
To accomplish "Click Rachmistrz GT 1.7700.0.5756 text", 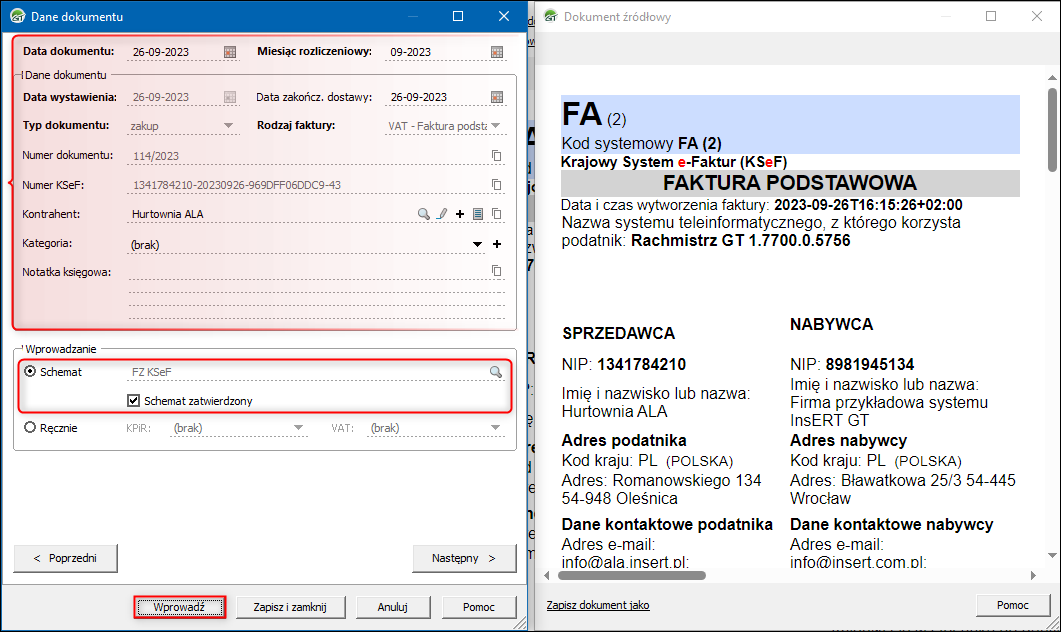I will tap(740, 241).
